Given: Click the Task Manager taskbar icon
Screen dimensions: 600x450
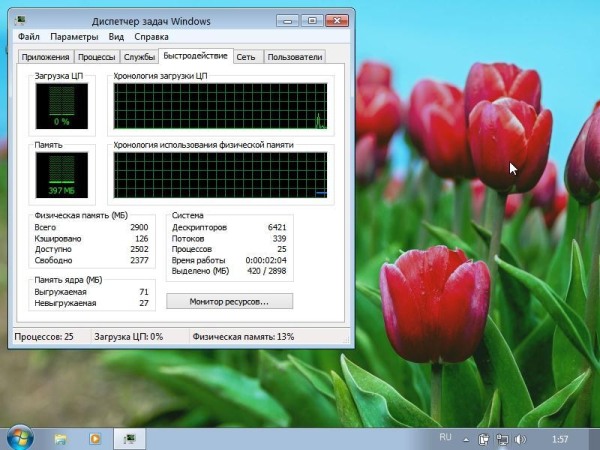Looking at the screenshot, I should (129, 438).
